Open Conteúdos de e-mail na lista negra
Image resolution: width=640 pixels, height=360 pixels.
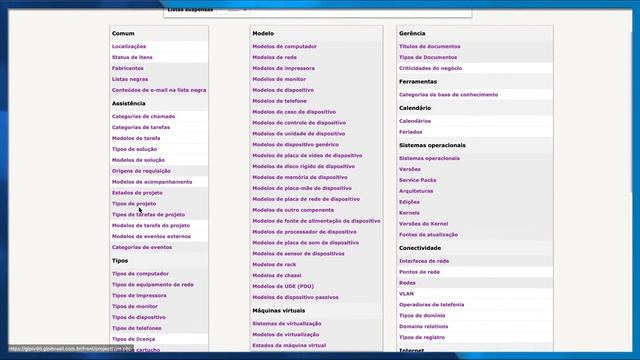[159, 90]
